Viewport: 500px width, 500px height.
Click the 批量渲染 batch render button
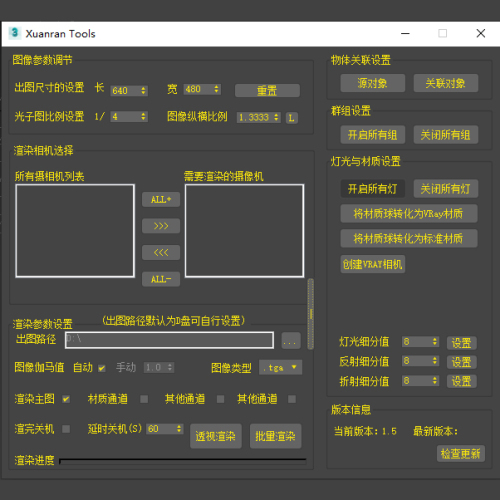(276, 436)
